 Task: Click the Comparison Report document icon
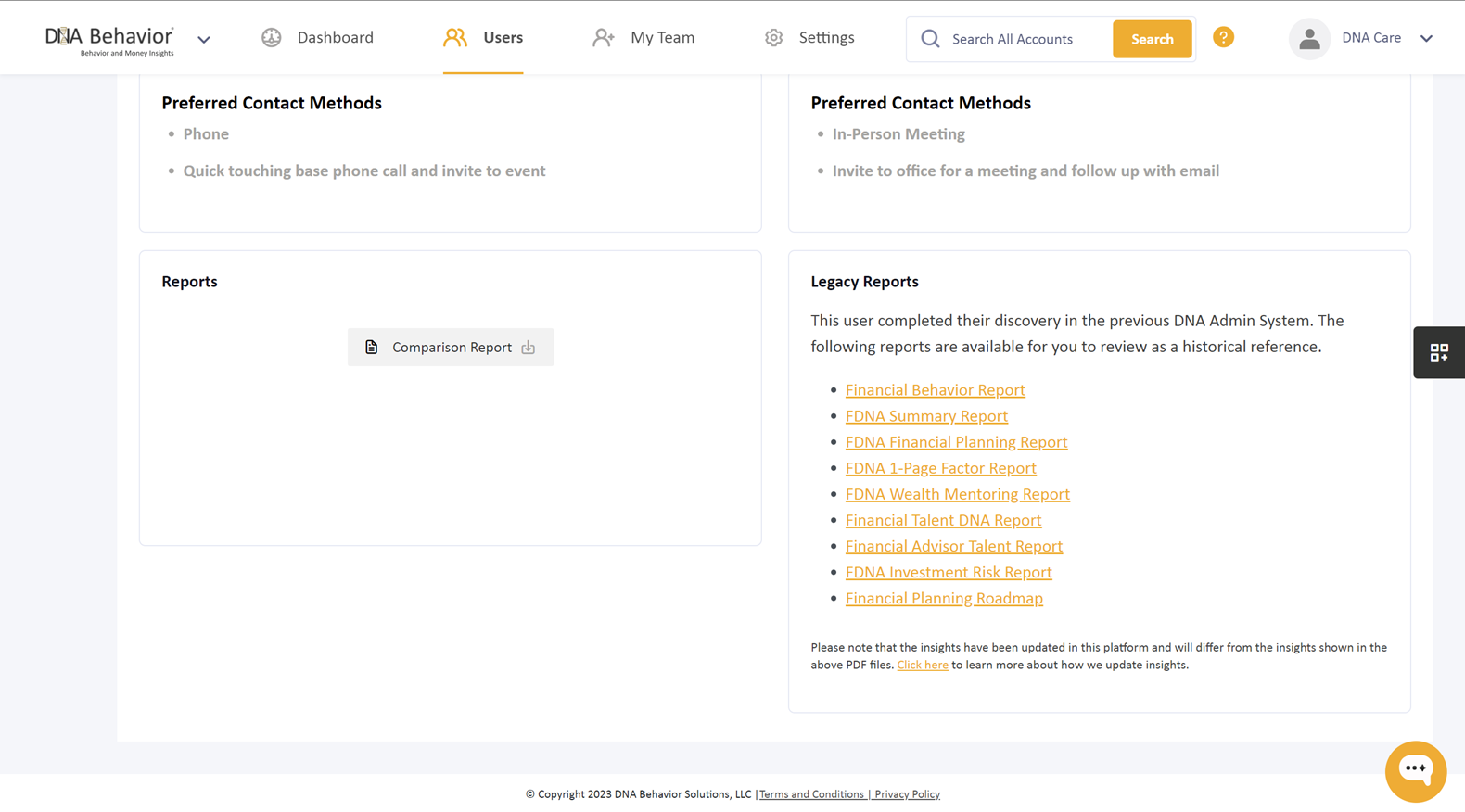click(x=372, y=347)
